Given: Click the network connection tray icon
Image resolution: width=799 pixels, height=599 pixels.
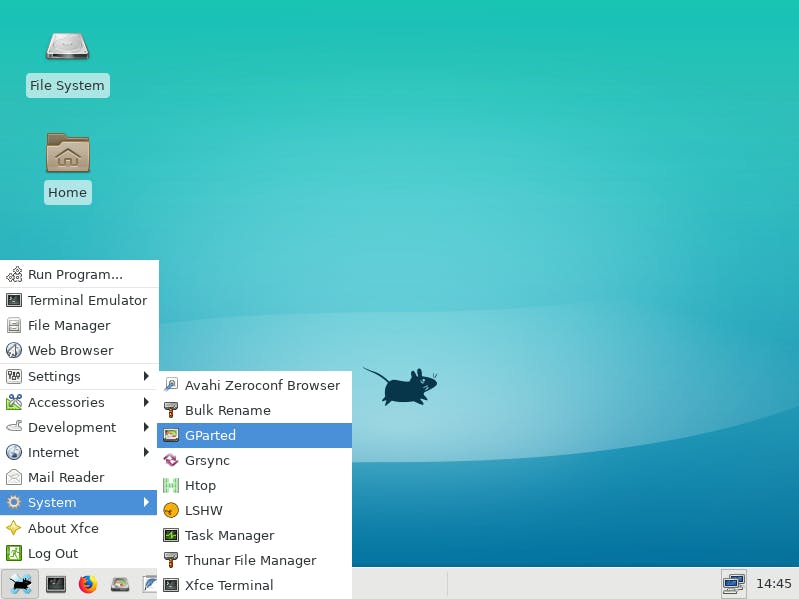Looking at the screenshot, I should click(733, 584).
